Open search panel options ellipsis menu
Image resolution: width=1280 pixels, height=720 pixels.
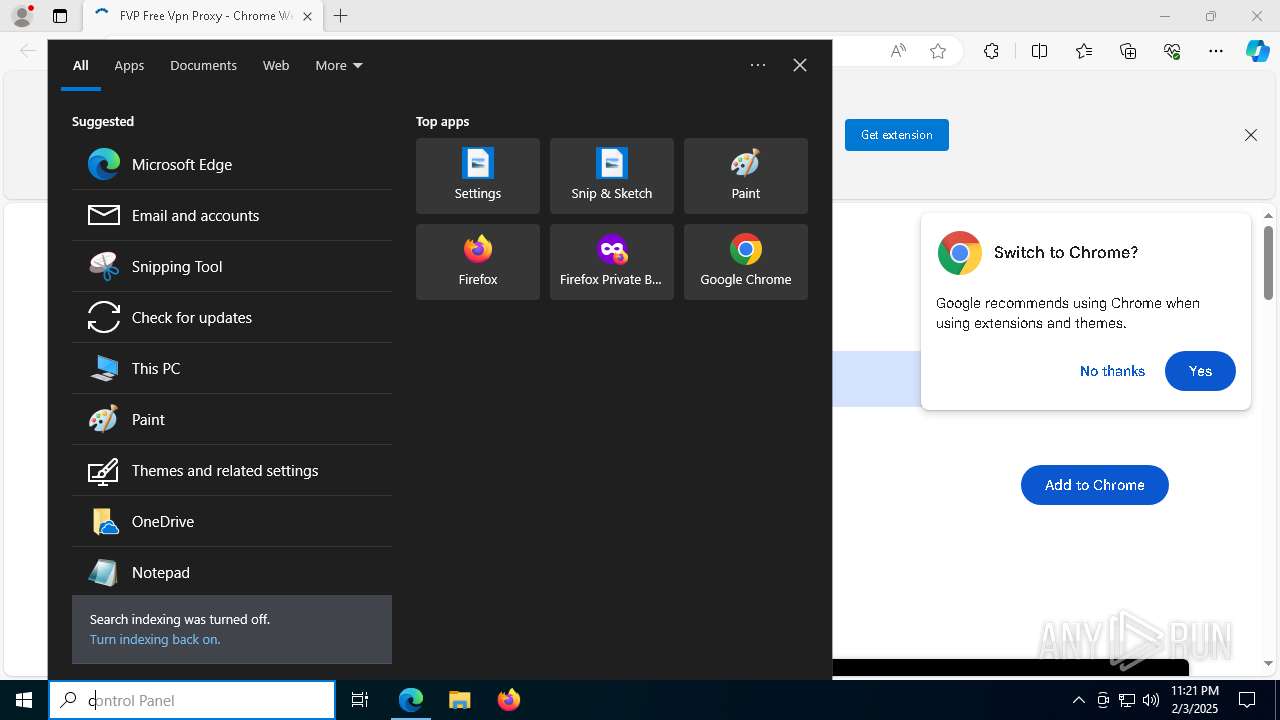pyautogui.click(x=758, y=65)
